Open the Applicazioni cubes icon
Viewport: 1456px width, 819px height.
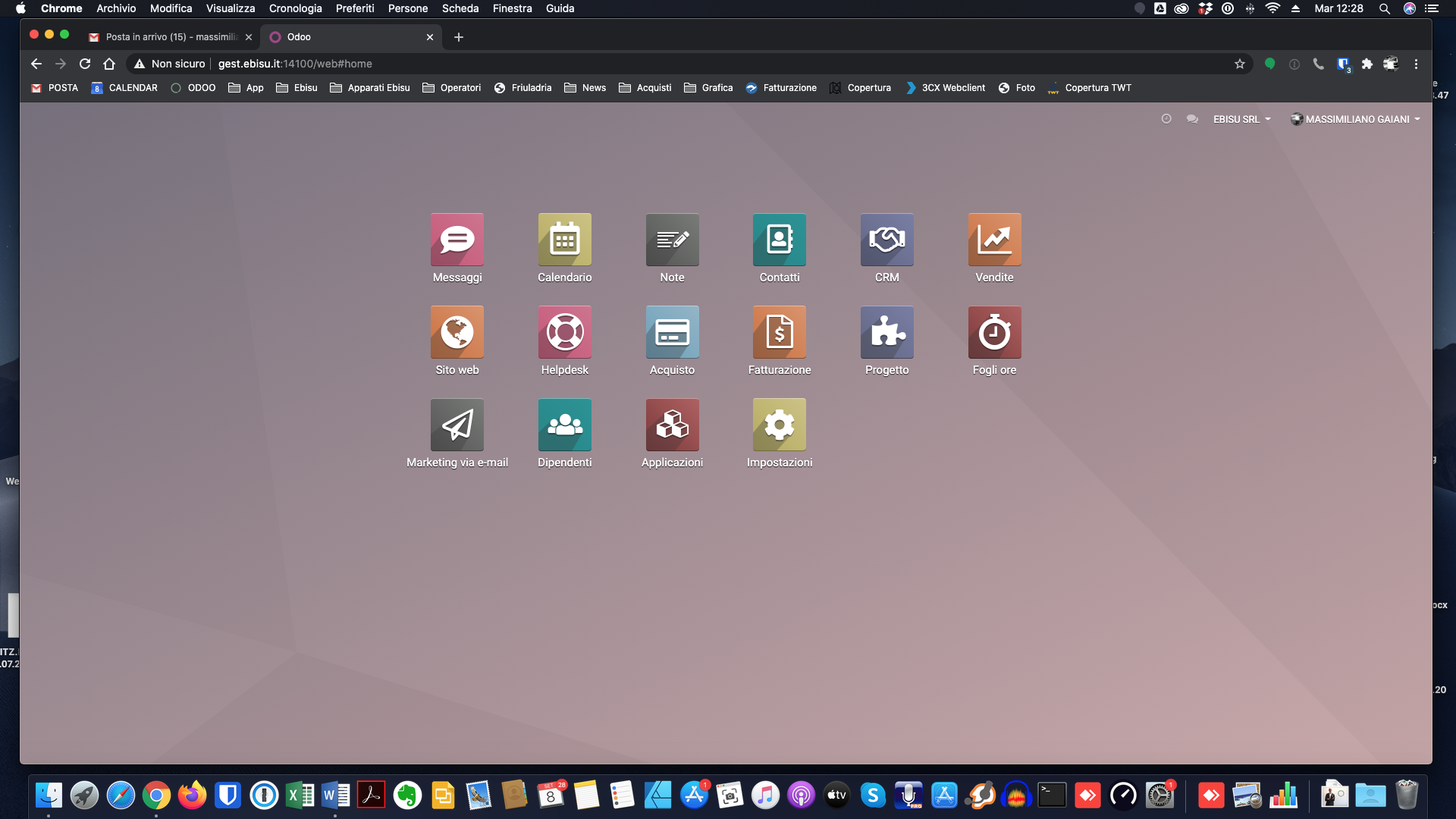[672, 425]
